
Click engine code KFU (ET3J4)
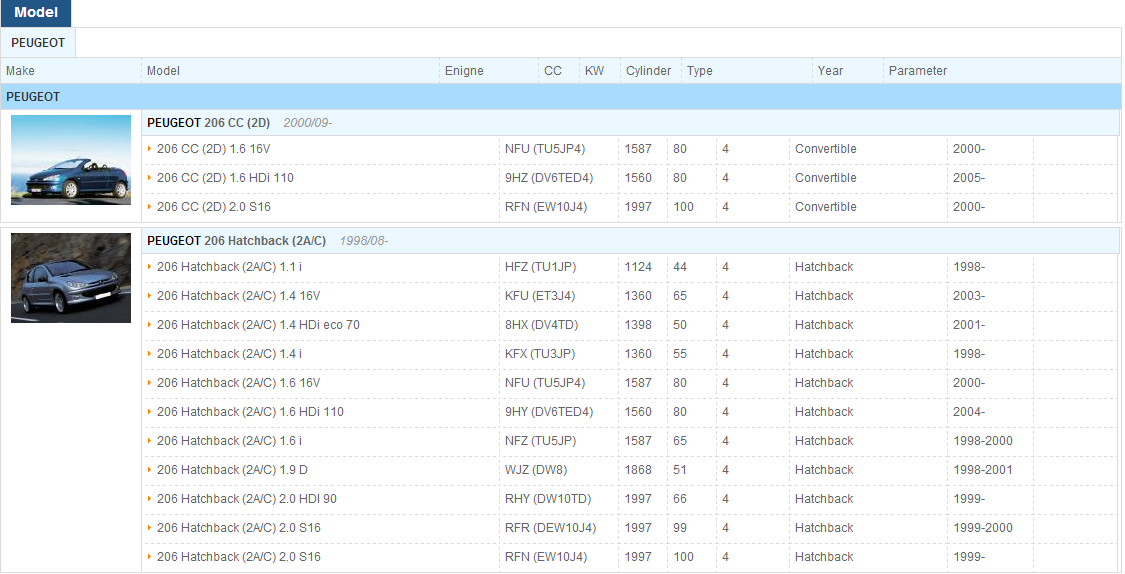540,296
